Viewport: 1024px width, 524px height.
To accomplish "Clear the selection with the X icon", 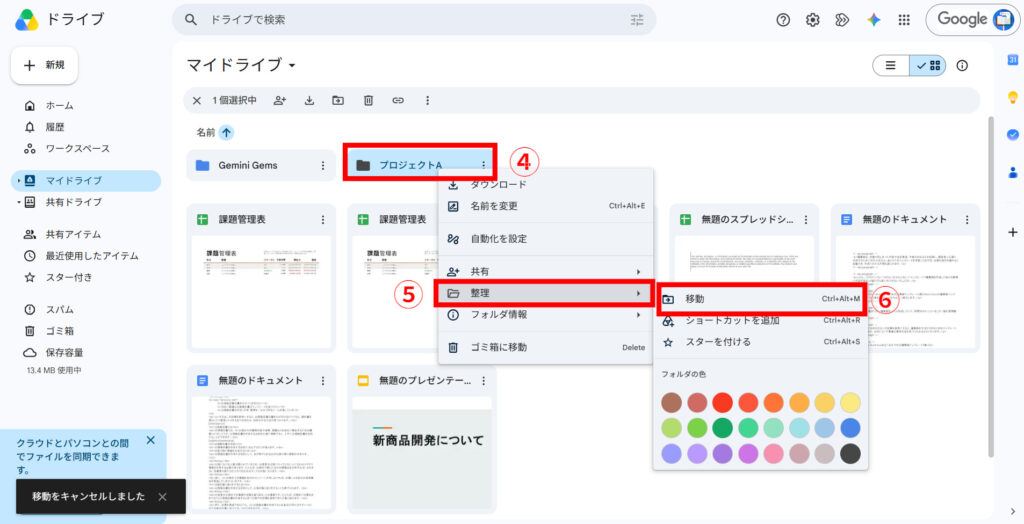I will pos(197,101).
